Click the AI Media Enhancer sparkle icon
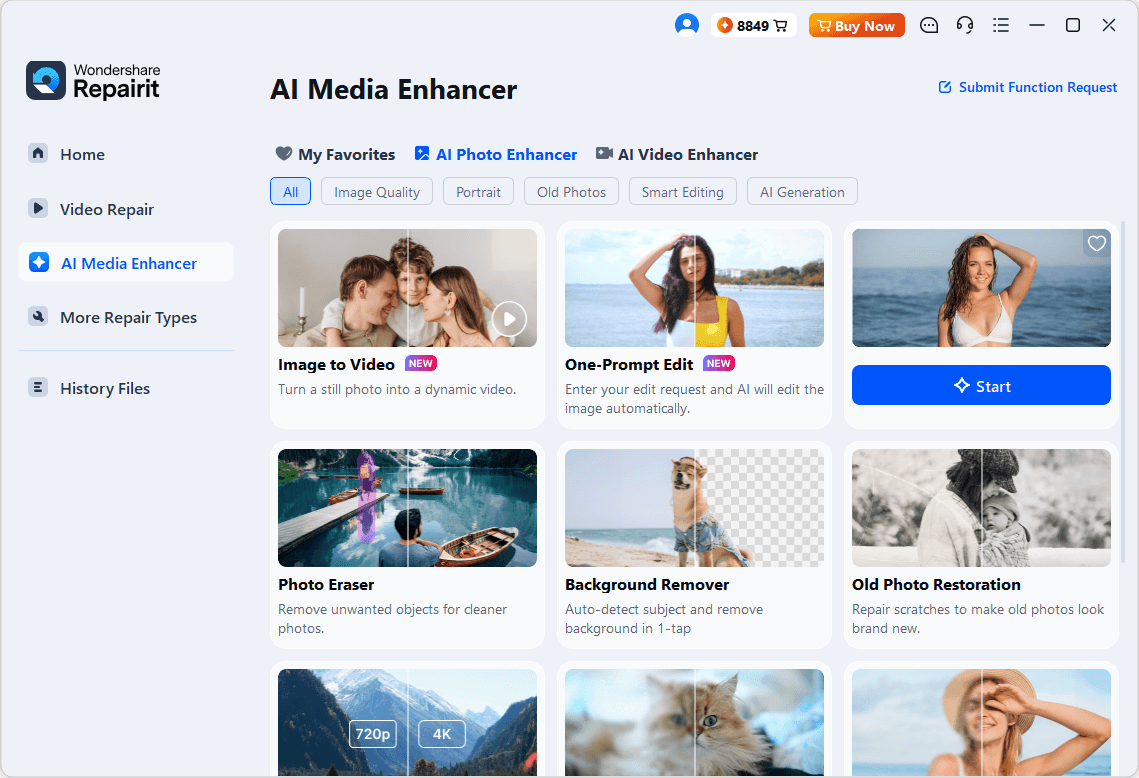The height and width of the screenshot is (778, 1139). click(38, 262)
